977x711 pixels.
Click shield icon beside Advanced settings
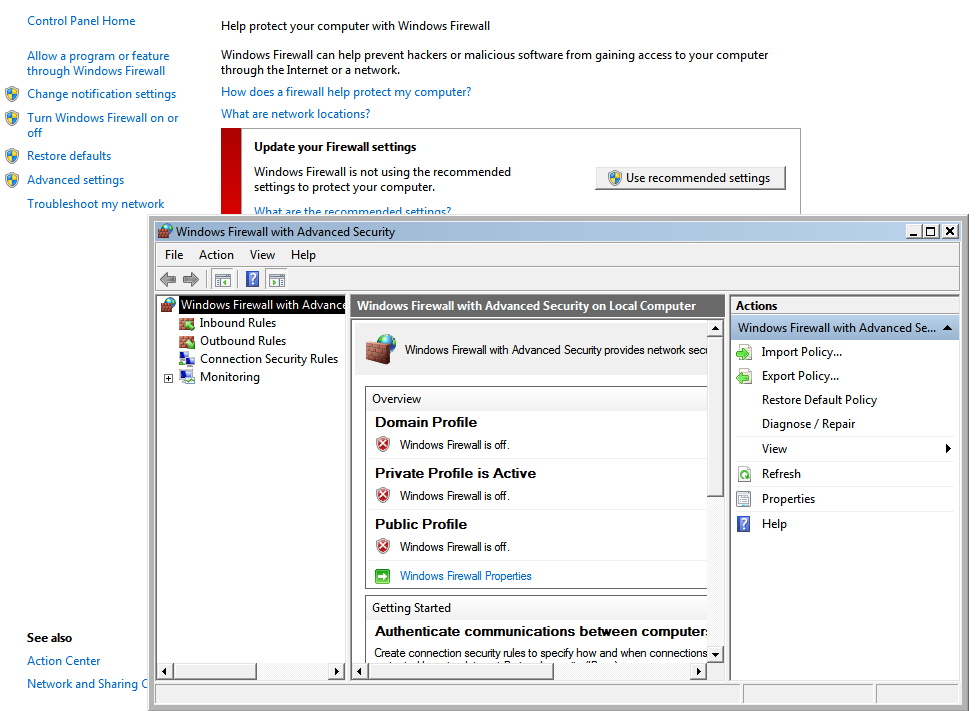(12, 180)
